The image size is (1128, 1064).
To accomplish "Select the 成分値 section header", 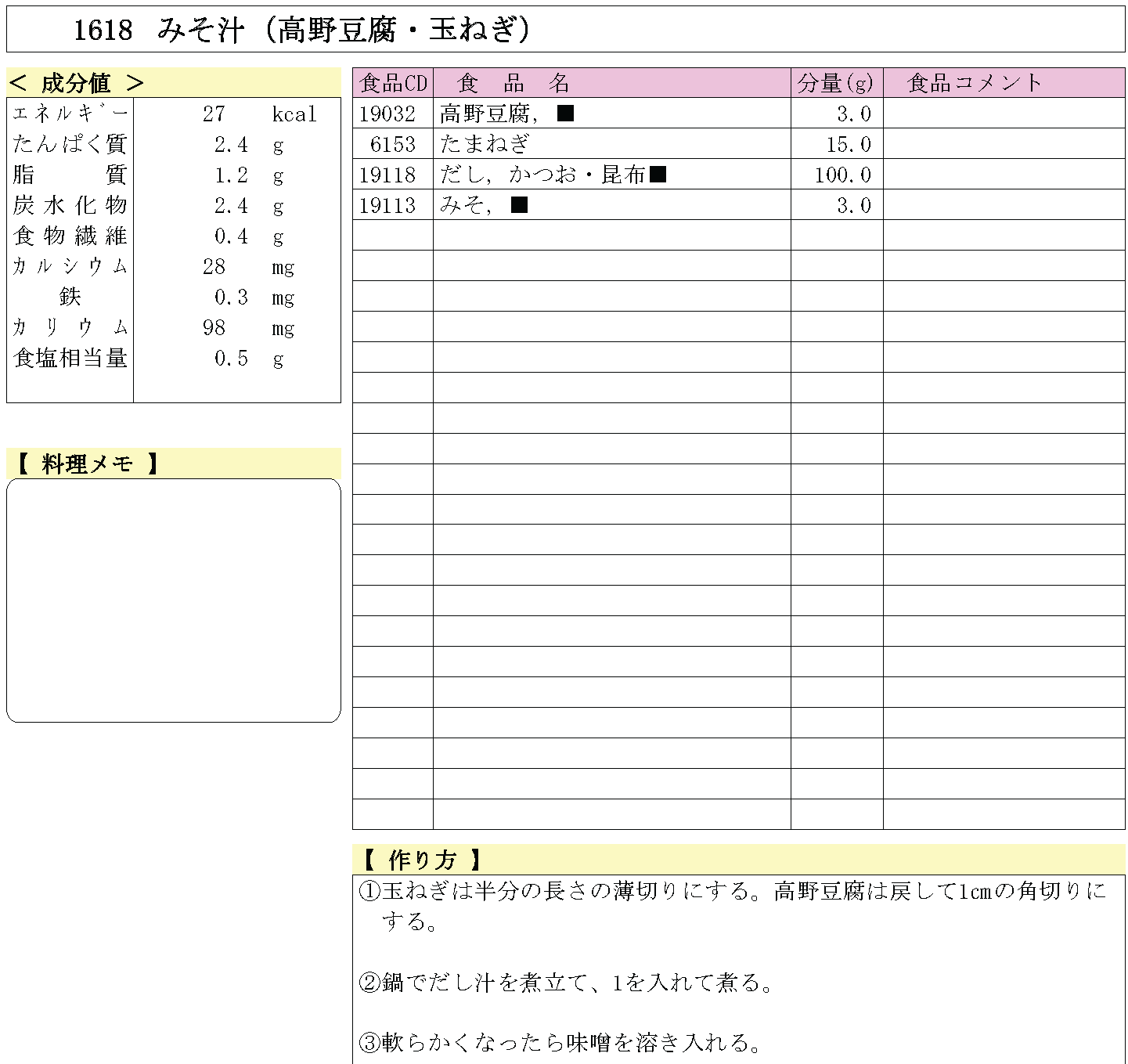I will coord(77,83).
